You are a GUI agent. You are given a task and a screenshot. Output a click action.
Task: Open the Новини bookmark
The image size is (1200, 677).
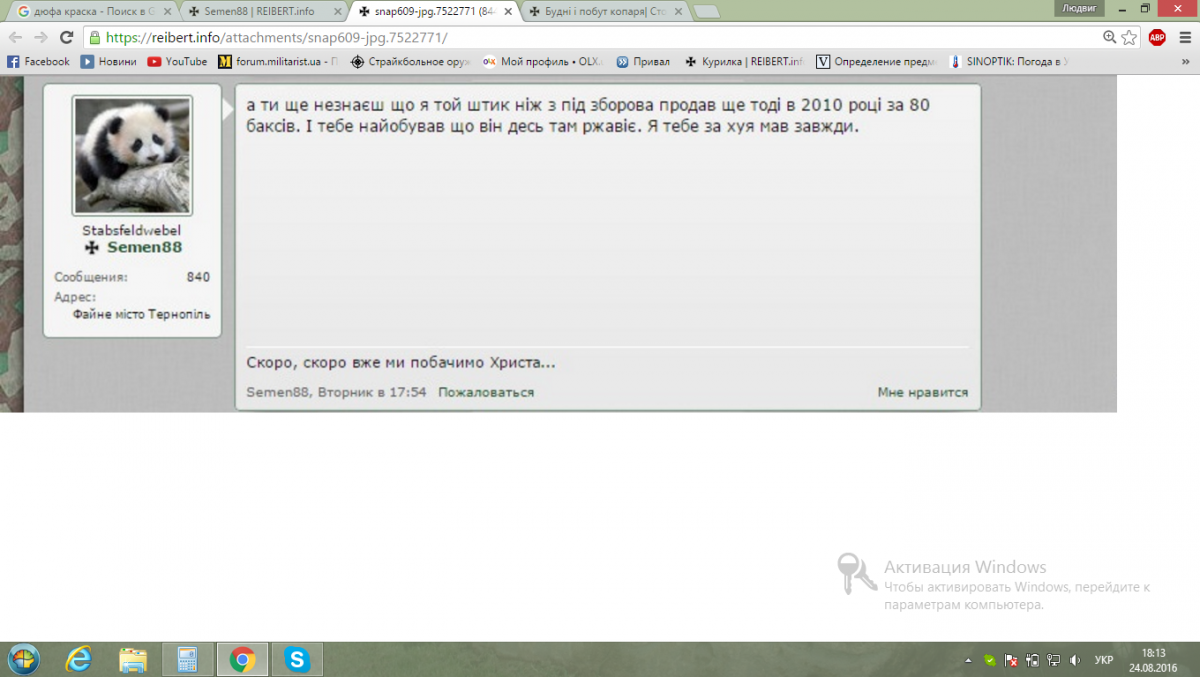(109, 61)
